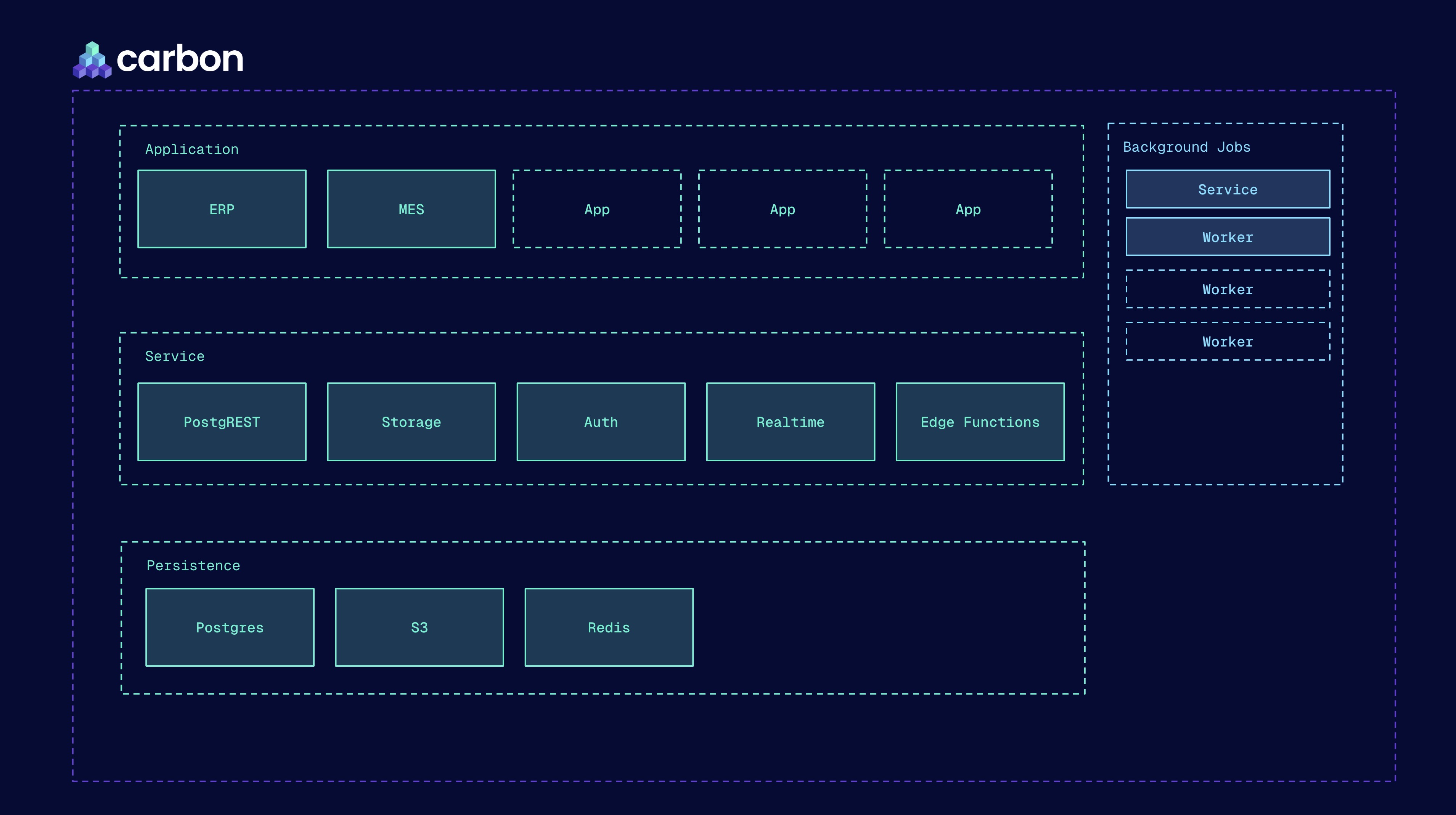This screenshot has width=1456, height=815.
Task: Toggle the middle App placeholder box
Action: point(782,209)
